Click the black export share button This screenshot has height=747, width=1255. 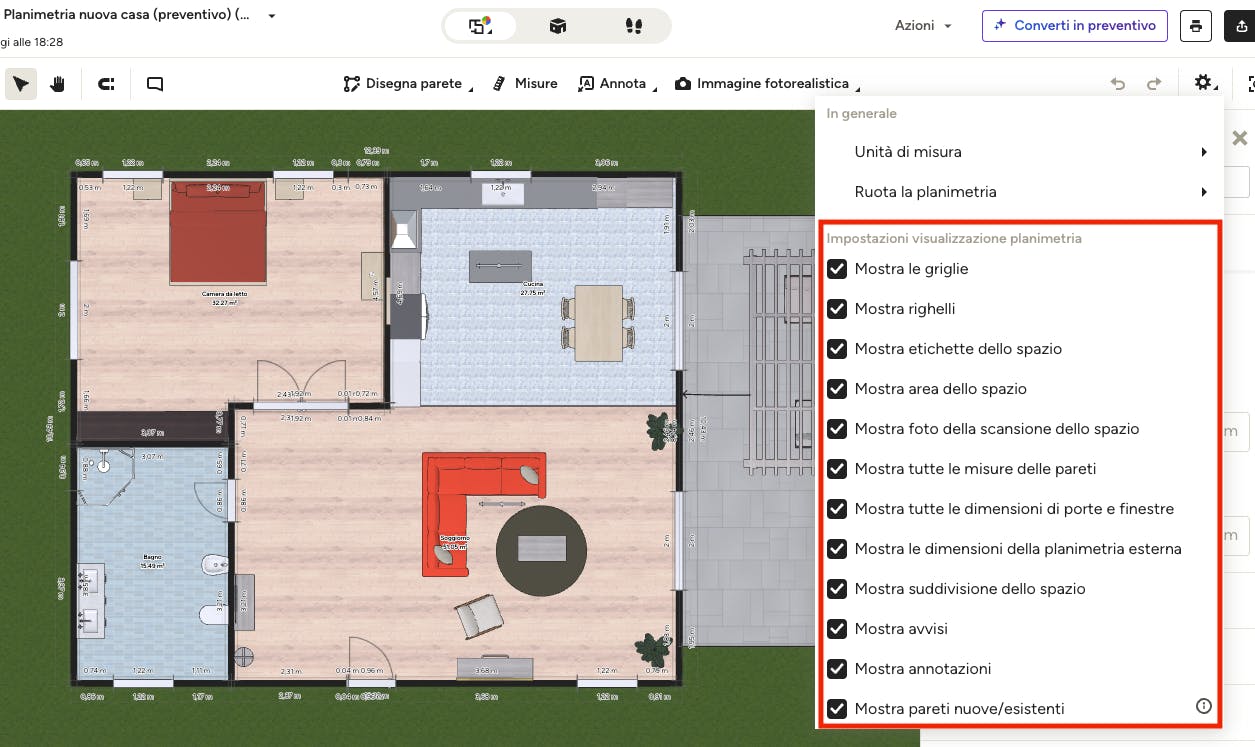pyautogui.click(x=1240, y=26)
